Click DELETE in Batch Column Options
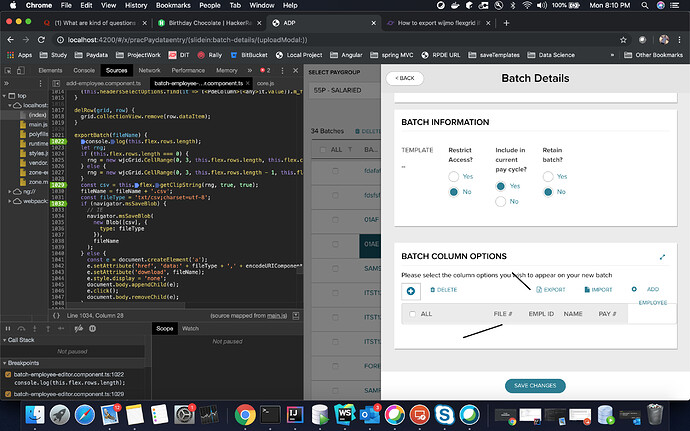The image size is (690, 431). click(x=444, y=290)
